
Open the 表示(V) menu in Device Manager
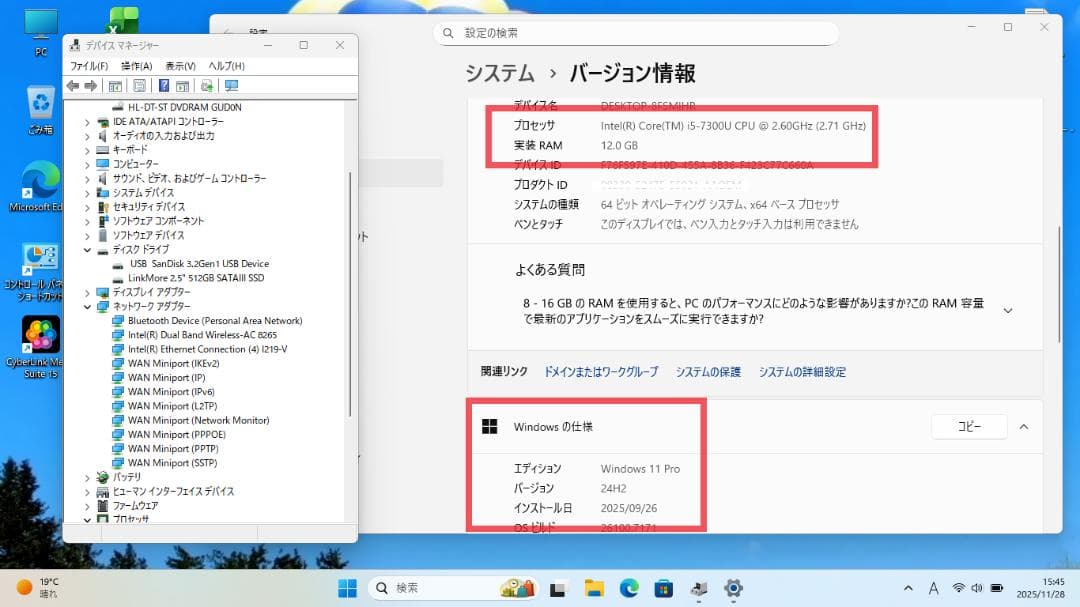click(179, 65)
